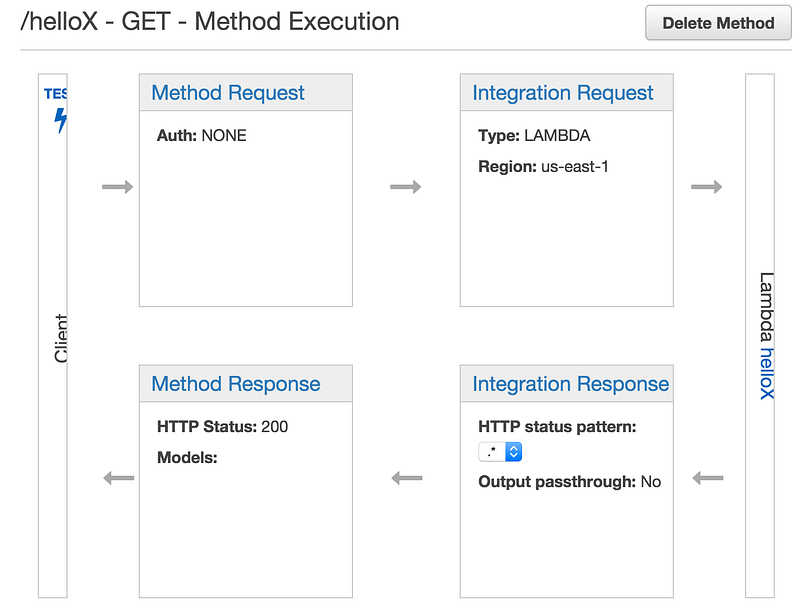This screenshot has width=800, height=603.
Task: Click the Auth: NONE setting
Action: coord(202,135)
